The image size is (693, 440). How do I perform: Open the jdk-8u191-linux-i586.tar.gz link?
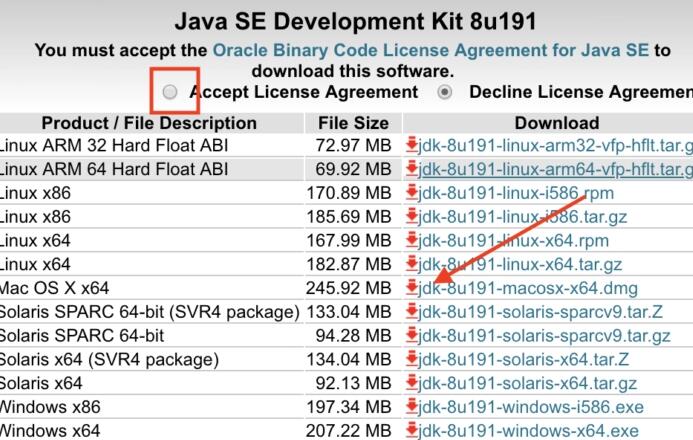pyautogui.click(x=523, y=217)
